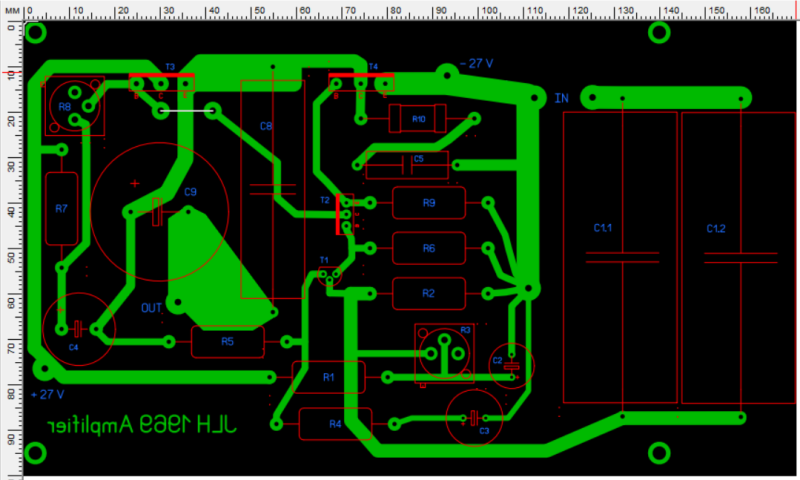This screenshot has height=480, width=800.
Task: Select the mounting hole above the IN track
Action: 659,33
